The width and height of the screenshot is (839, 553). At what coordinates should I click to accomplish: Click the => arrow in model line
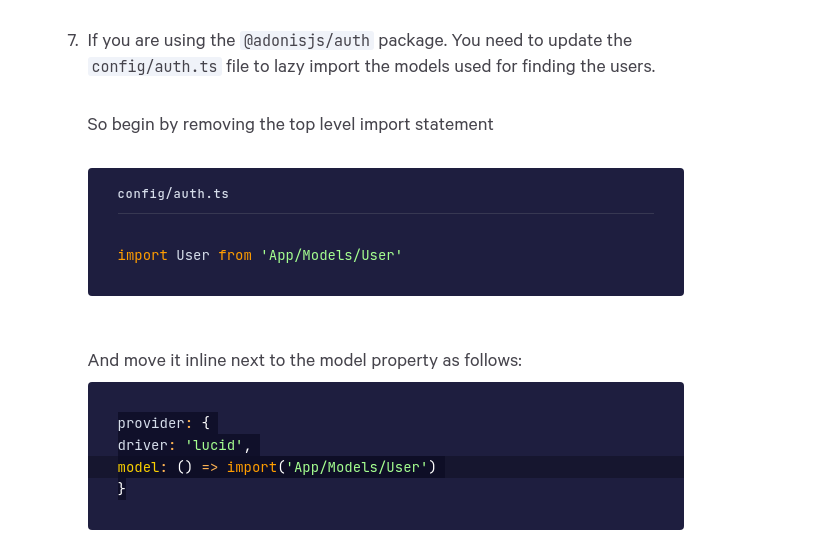tap(210, 467)
